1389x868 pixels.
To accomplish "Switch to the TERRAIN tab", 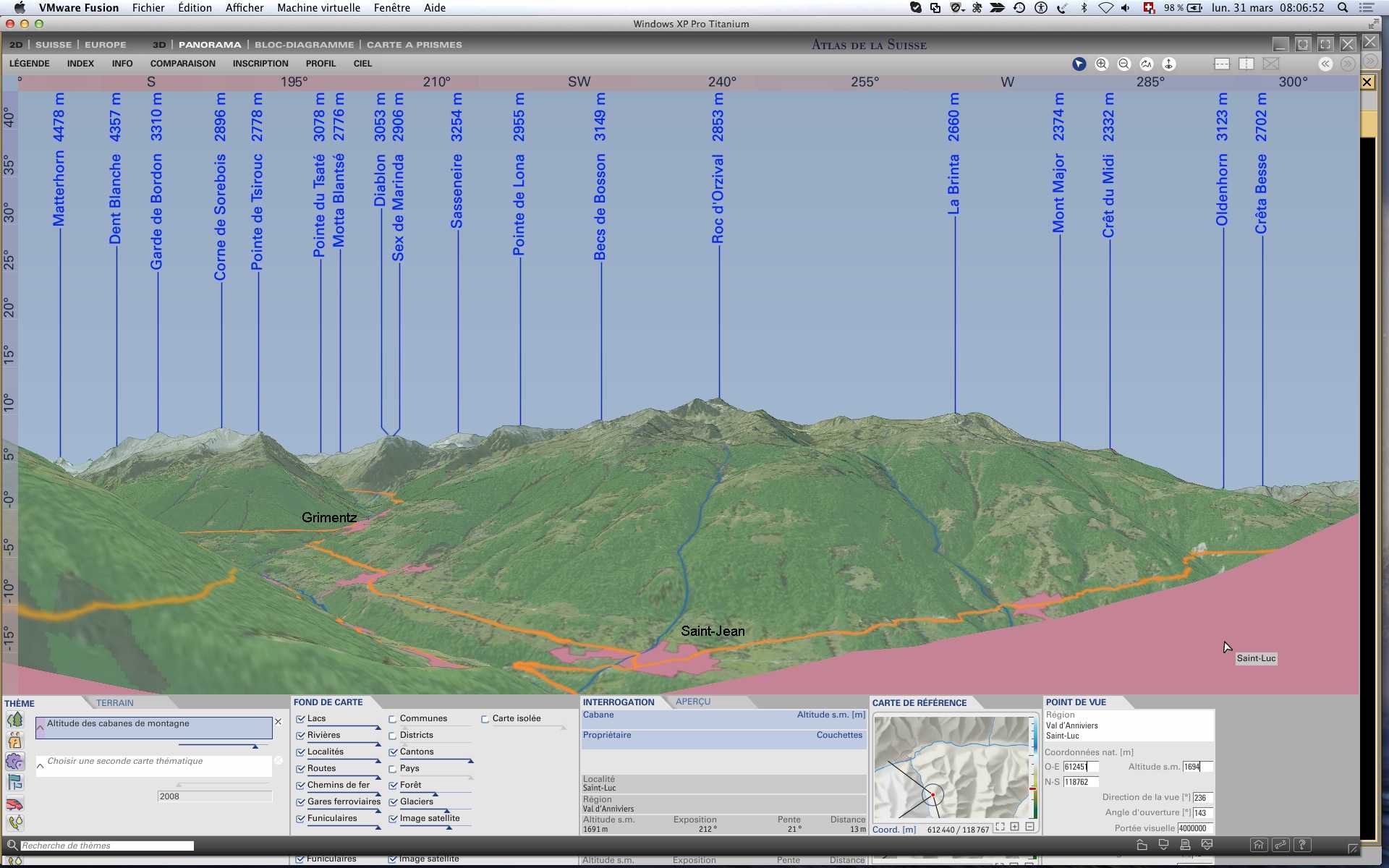I will [115, 703].
